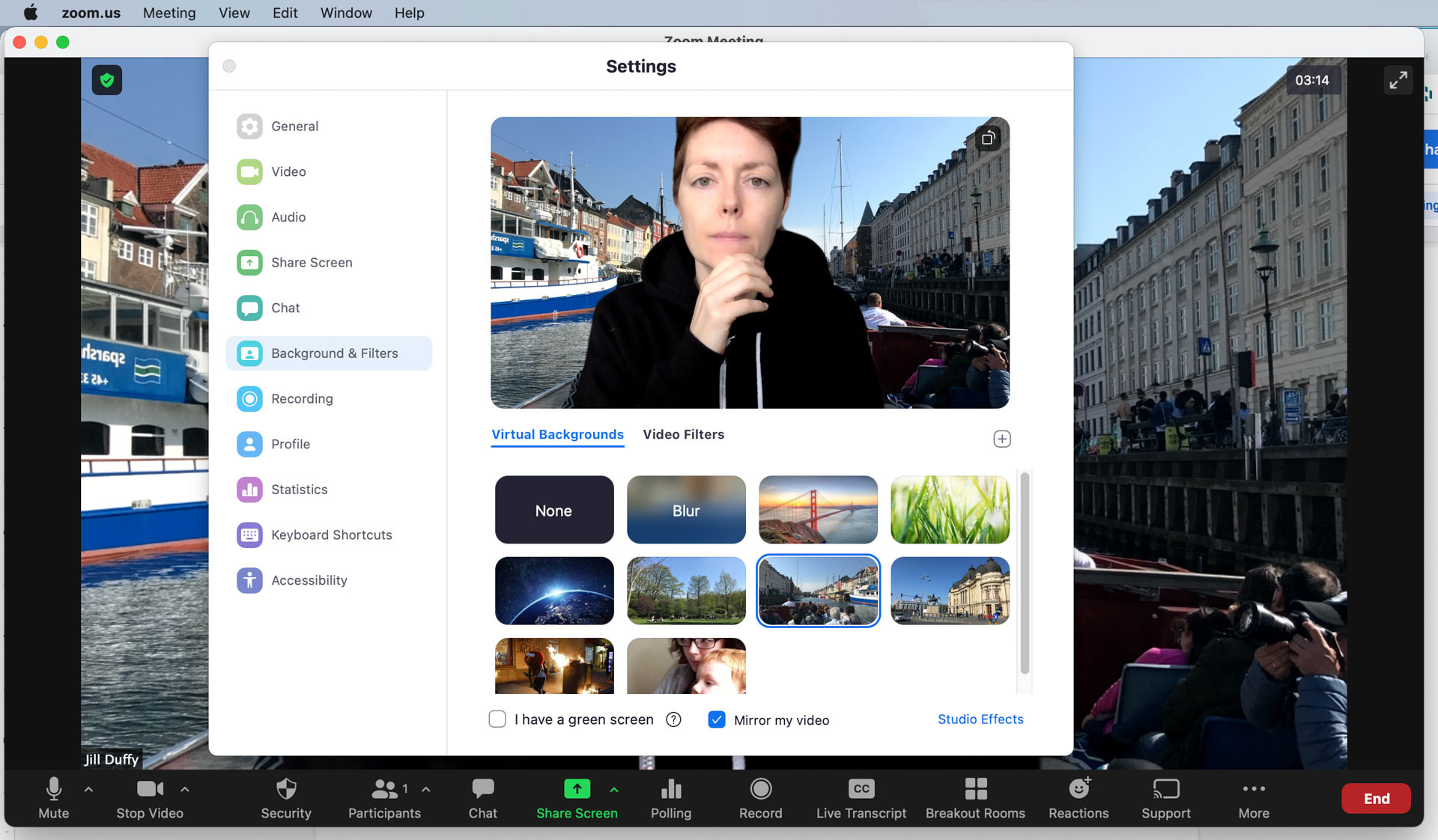Screen dimensions: 1438x840
Task: Open Accessibility settings section
Action: pyautogui.click(x=329, y=580)
